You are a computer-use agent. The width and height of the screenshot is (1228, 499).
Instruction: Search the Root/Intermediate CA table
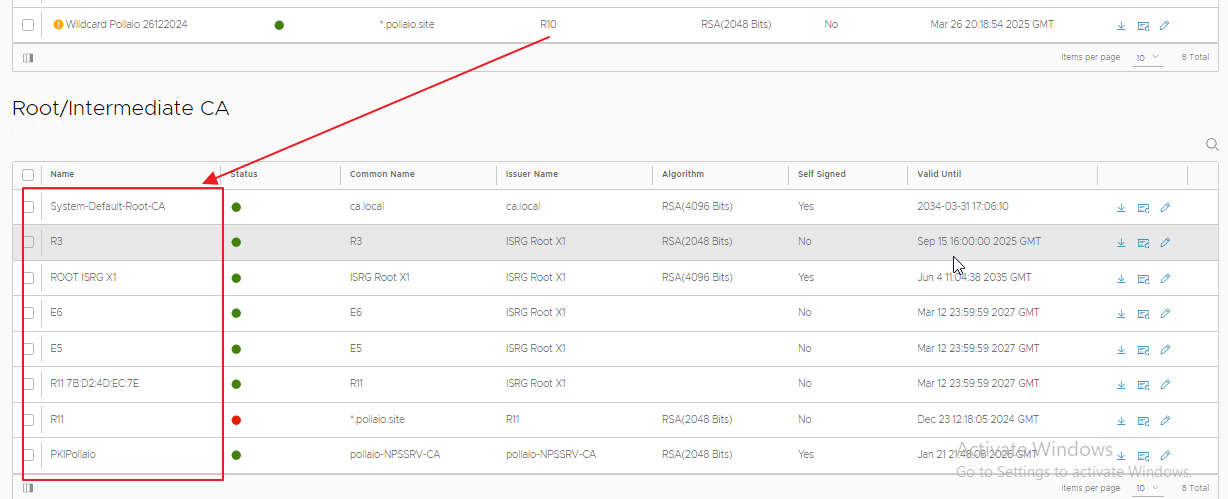tap(1212, 145)
